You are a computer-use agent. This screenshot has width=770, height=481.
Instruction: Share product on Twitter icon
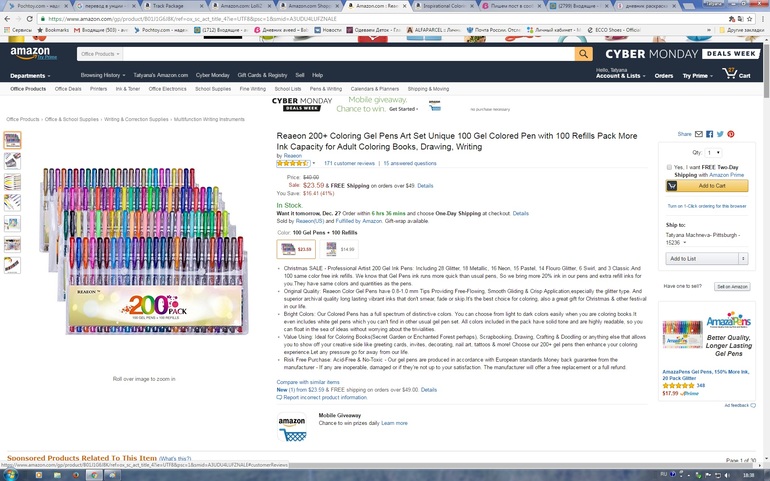pyautogui.click(x=720, y=134)
